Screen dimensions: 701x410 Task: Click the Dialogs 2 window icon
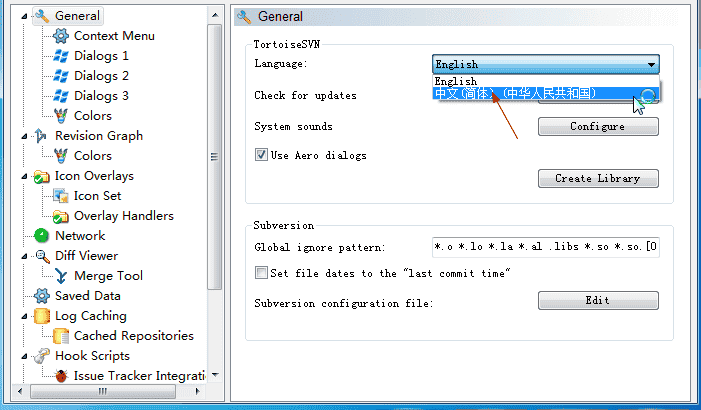pyautogui.click(x=61, y=76)
